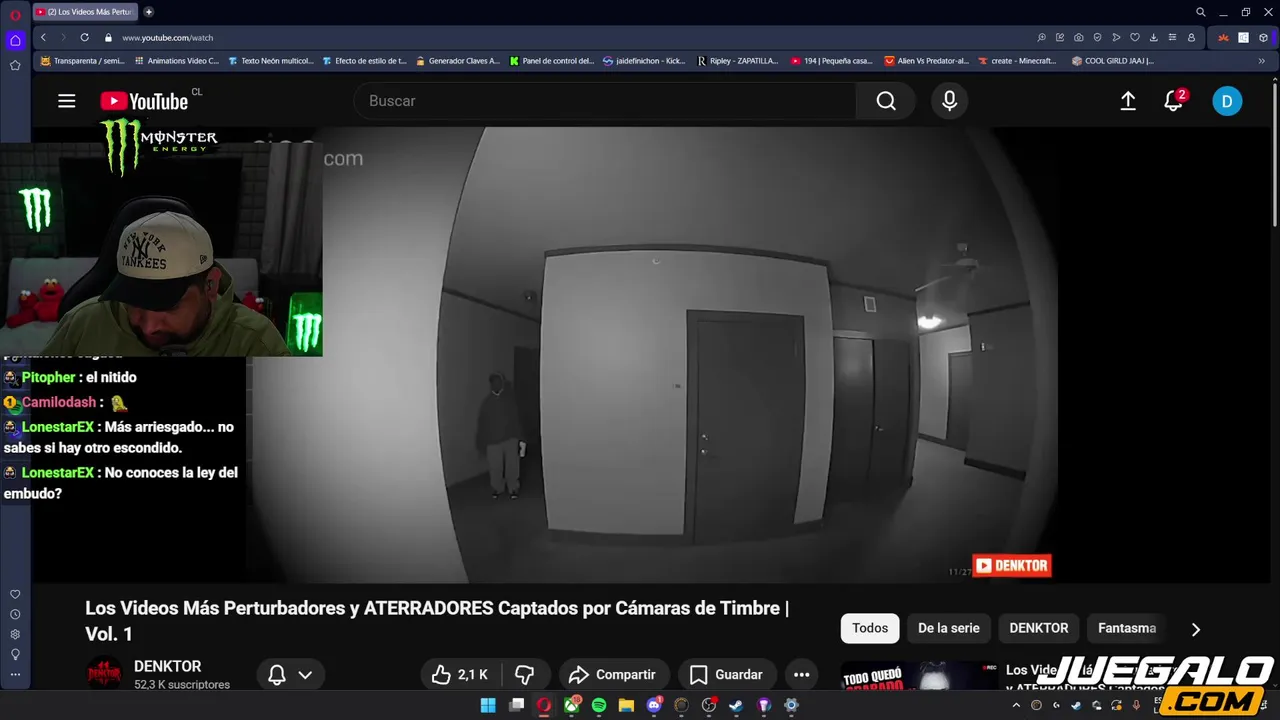
Task: Go back with browser back arrow
Action: pyautogui.click(x=43, y=37)
